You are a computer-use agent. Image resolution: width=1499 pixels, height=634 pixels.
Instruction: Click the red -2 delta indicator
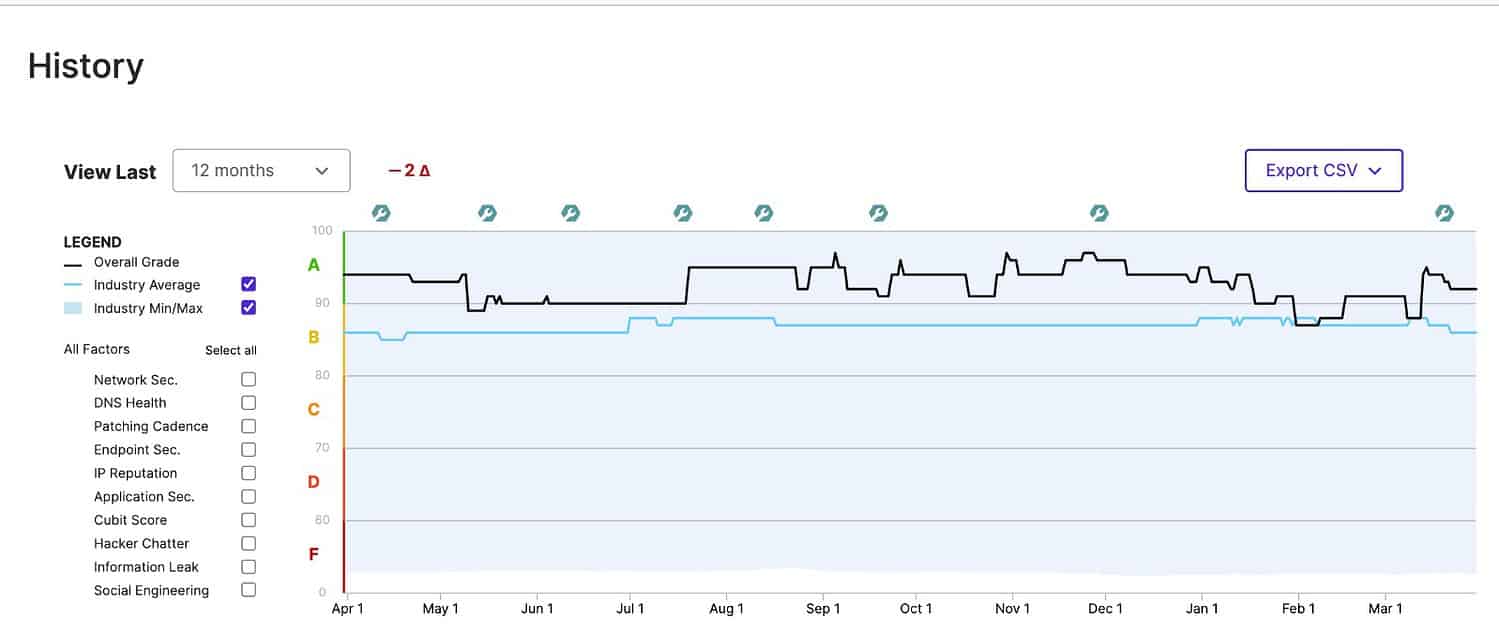coord(409,171)
